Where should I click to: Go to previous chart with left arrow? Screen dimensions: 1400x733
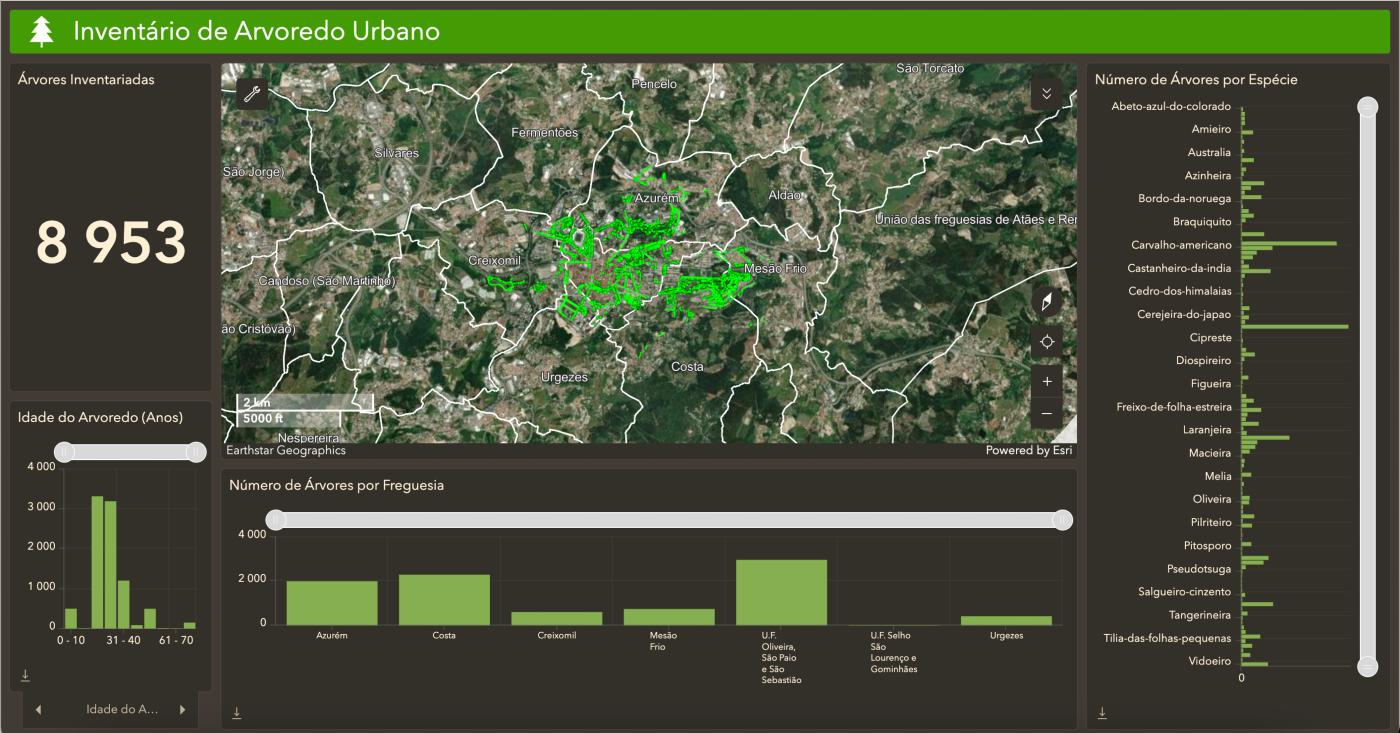coord(38,710)
